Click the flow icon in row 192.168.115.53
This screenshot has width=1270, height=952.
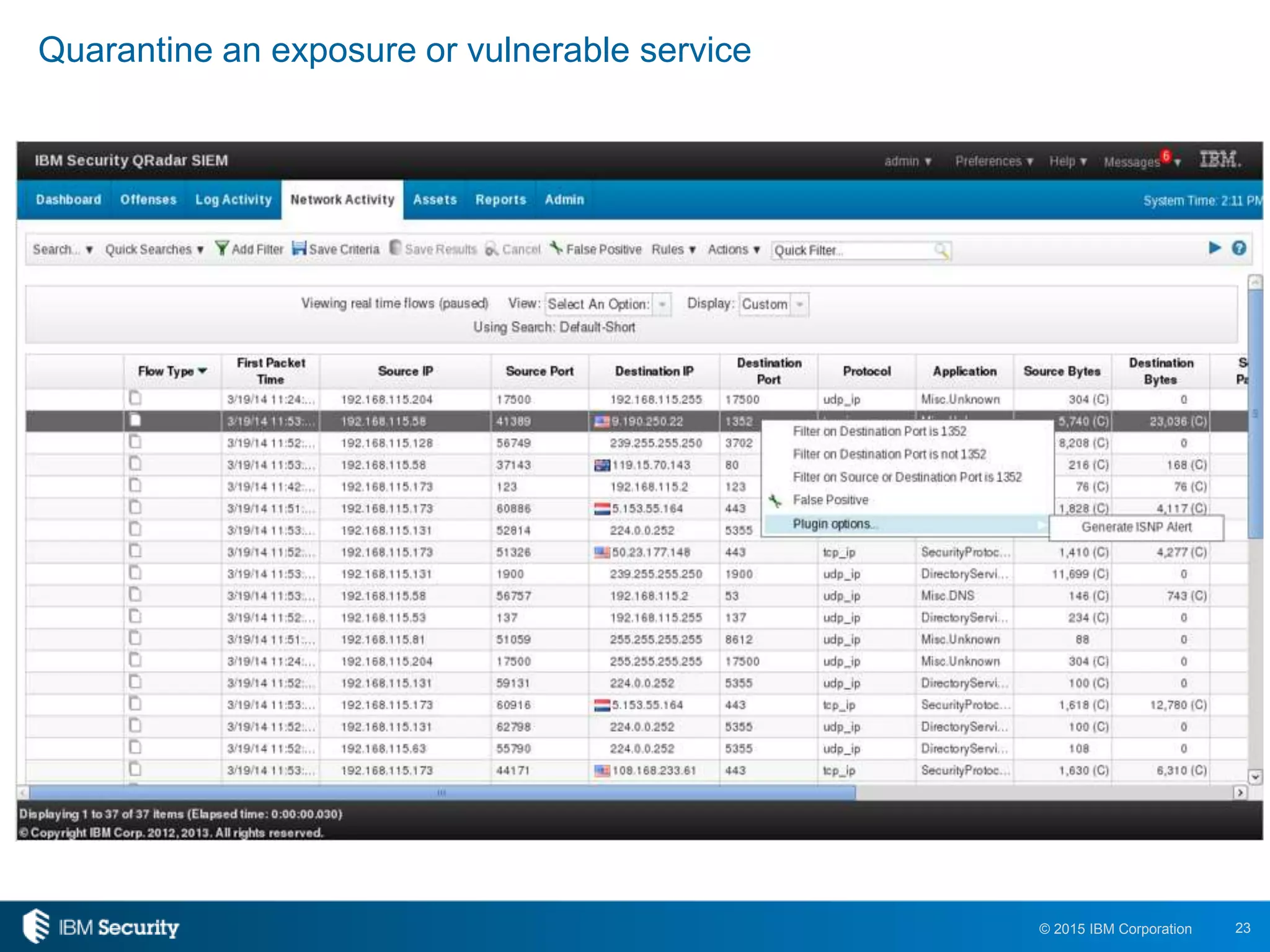[135, 617]
